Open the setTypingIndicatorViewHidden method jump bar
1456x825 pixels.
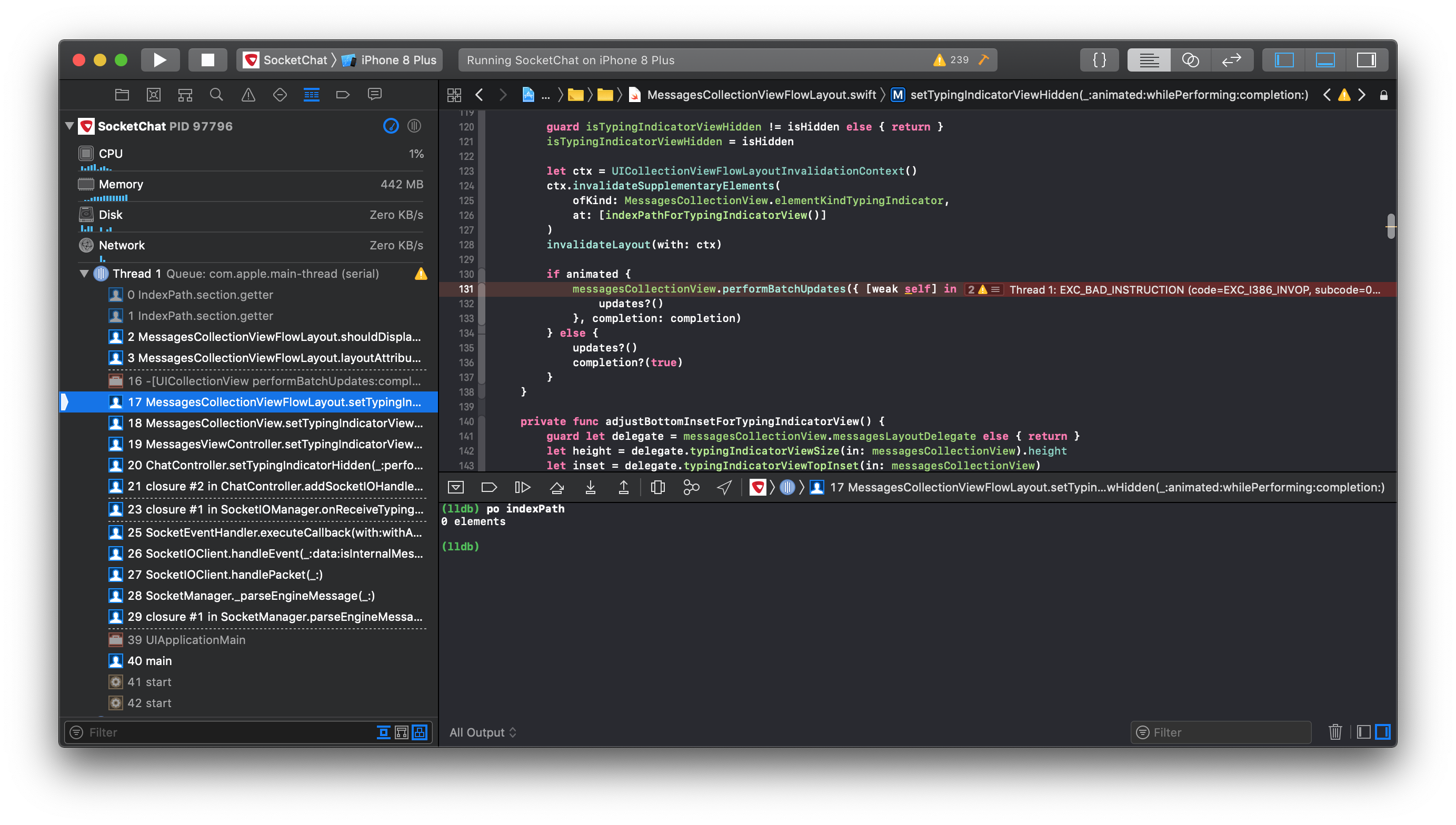pyautogui.click(x=1100, y=95)
